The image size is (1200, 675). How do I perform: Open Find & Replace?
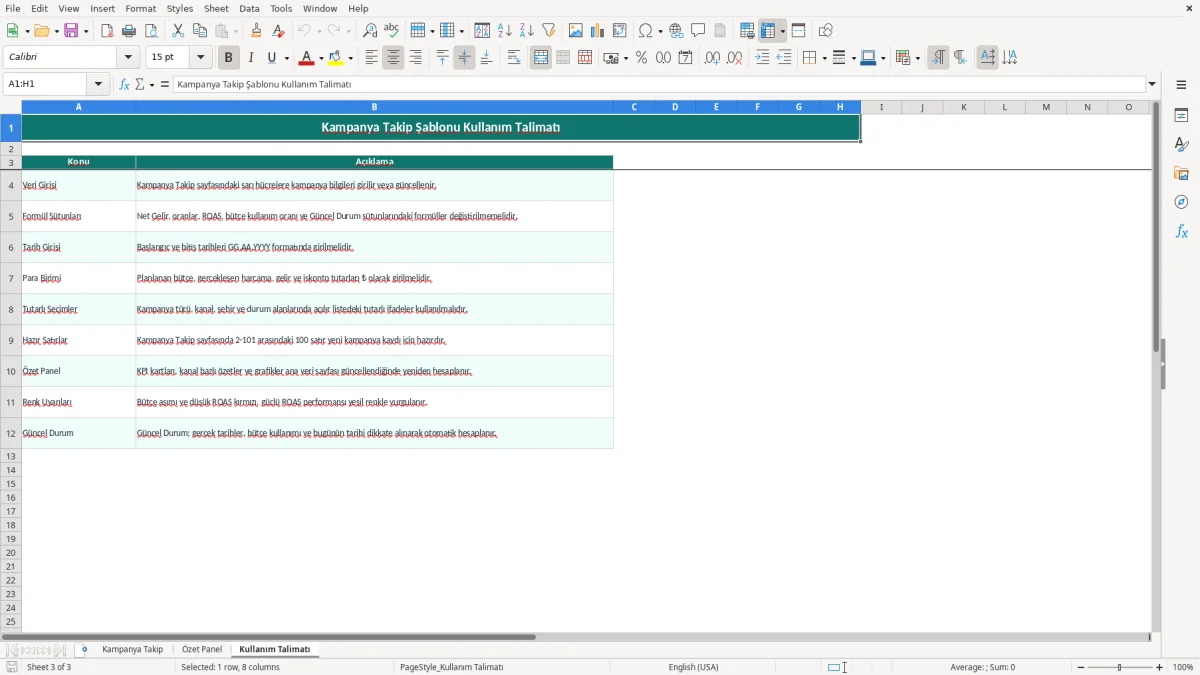coord(370,31)
